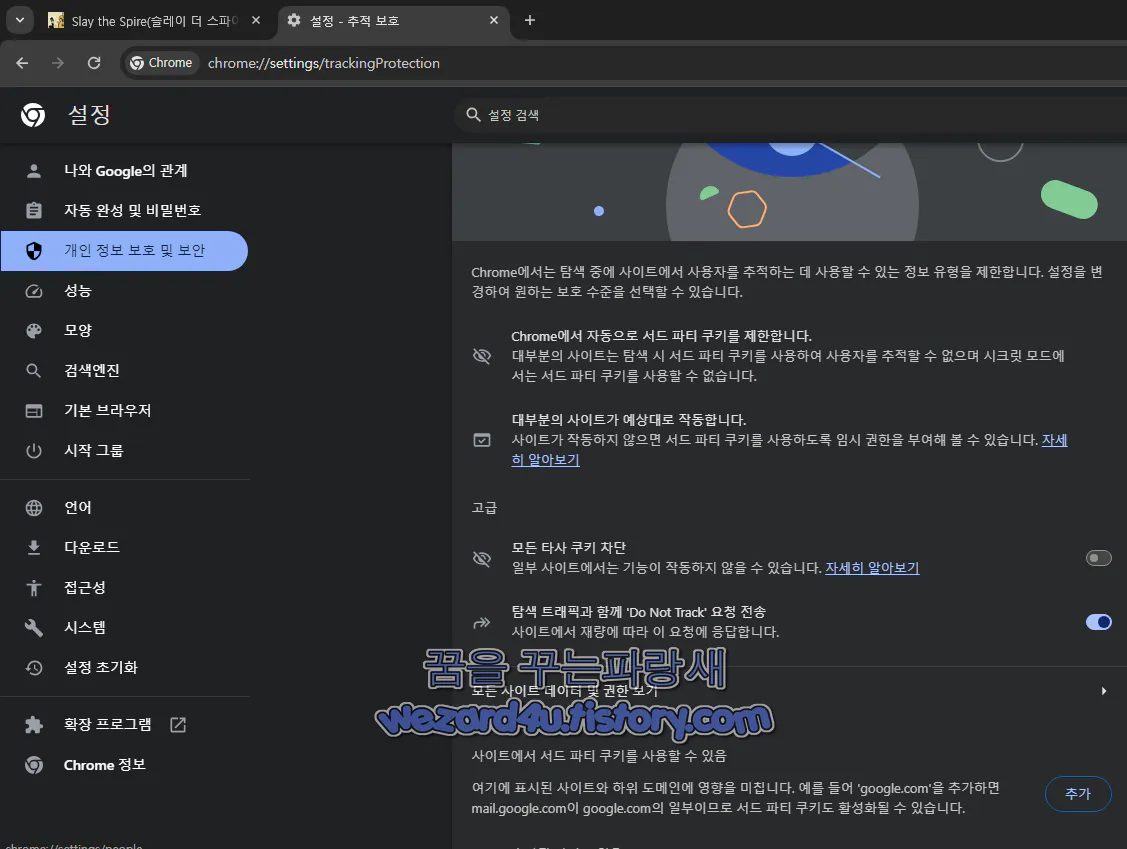Disable the Do Not Track request toggle
Screen dimensions: 1127x849
(1098, 622)
